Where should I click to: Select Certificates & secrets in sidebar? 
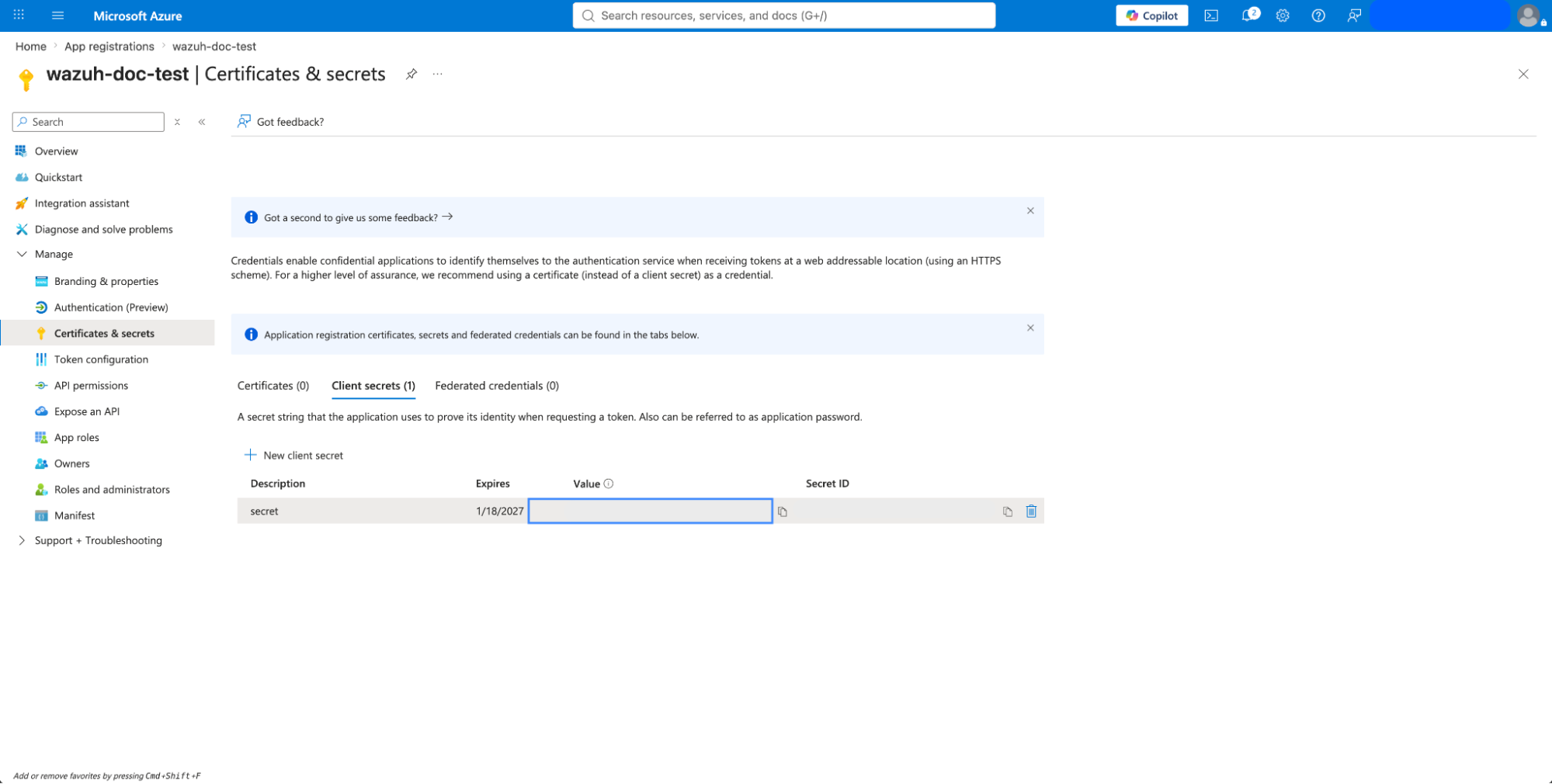point(107,333)
